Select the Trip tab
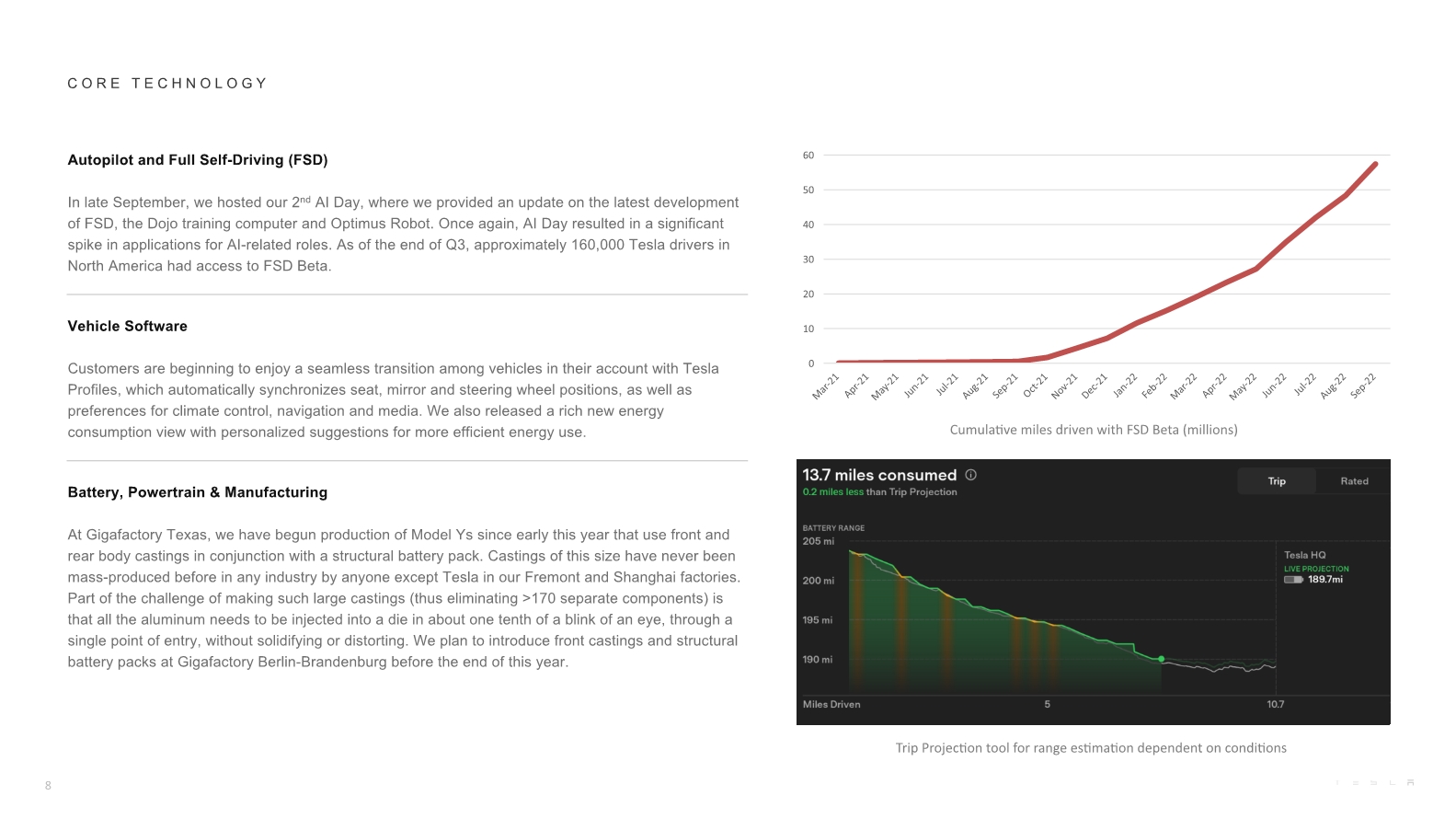 (x=1277, y=481)
